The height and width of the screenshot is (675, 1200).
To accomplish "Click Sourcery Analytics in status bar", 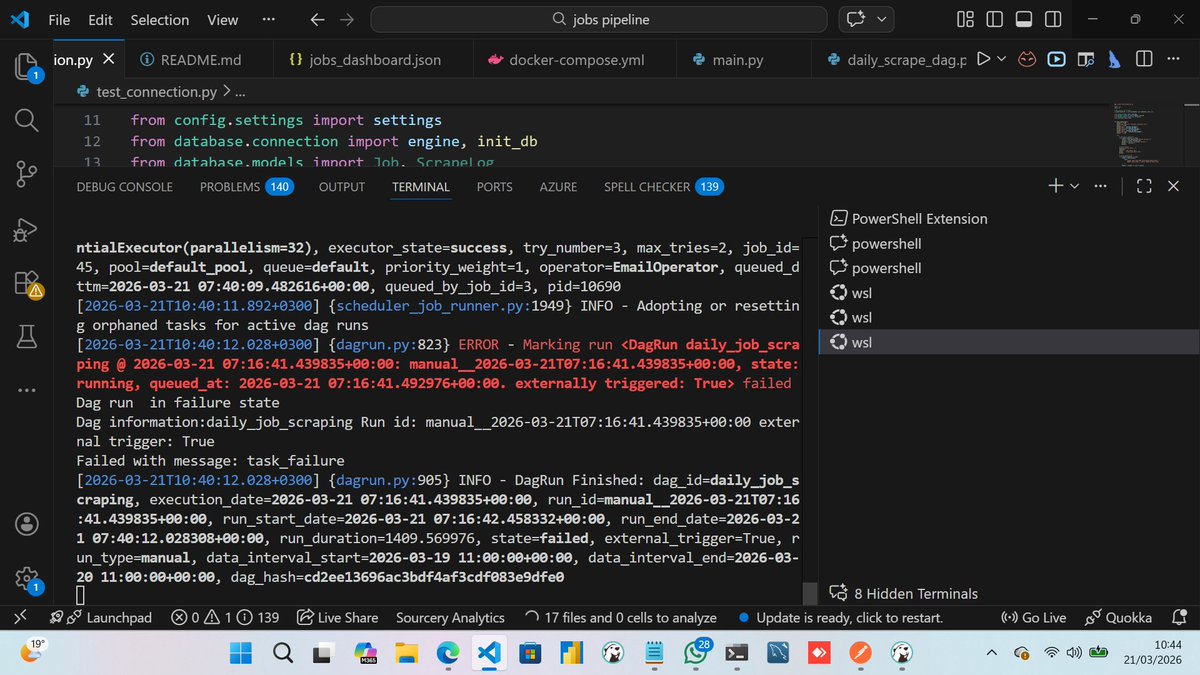I will [x=450, y=618].
